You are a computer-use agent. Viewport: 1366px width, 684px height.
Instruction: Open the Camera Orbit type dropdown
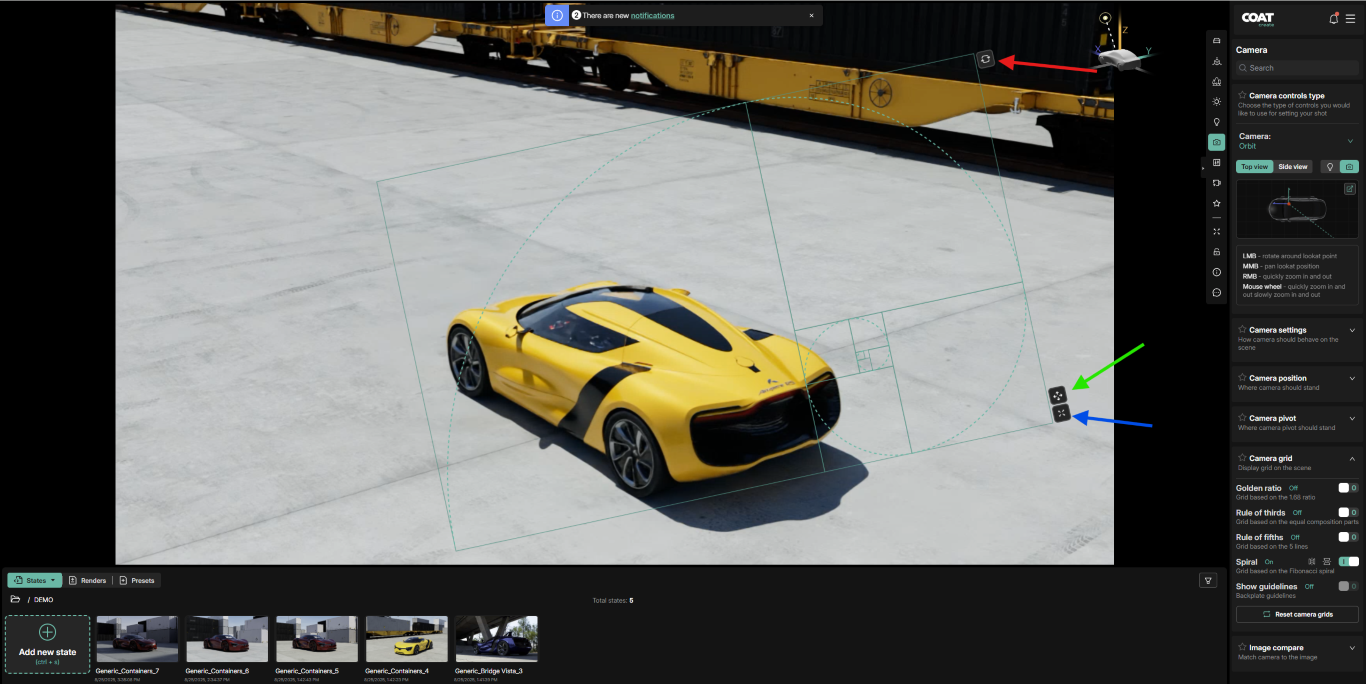point(1350,141)
